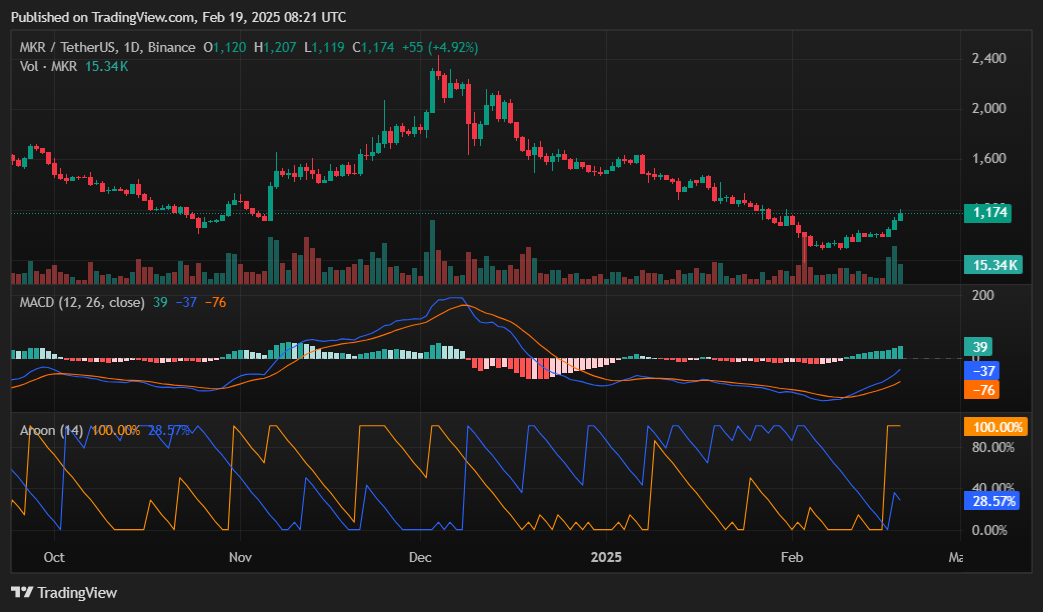Click the 200 level on the MACD axis

(983, 296)
